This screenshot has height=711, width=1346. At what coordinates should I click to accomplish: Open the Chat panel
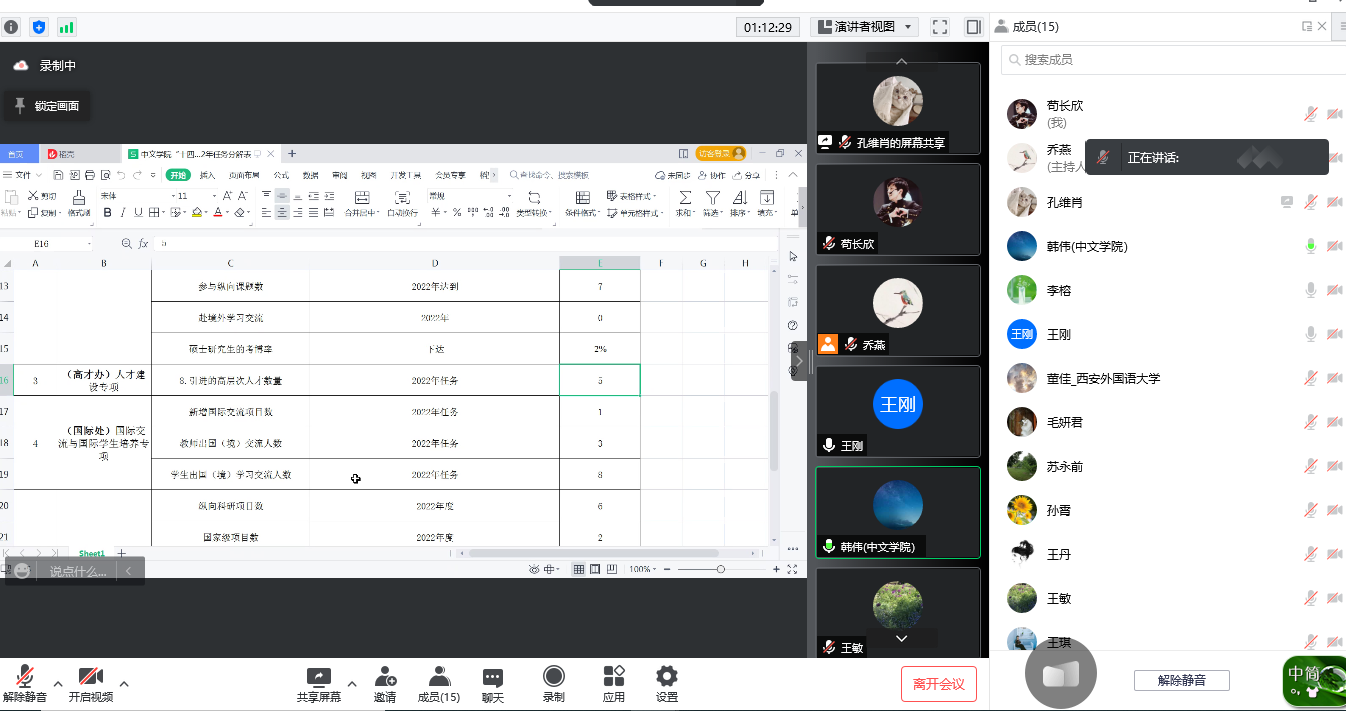tap(492, 677)
